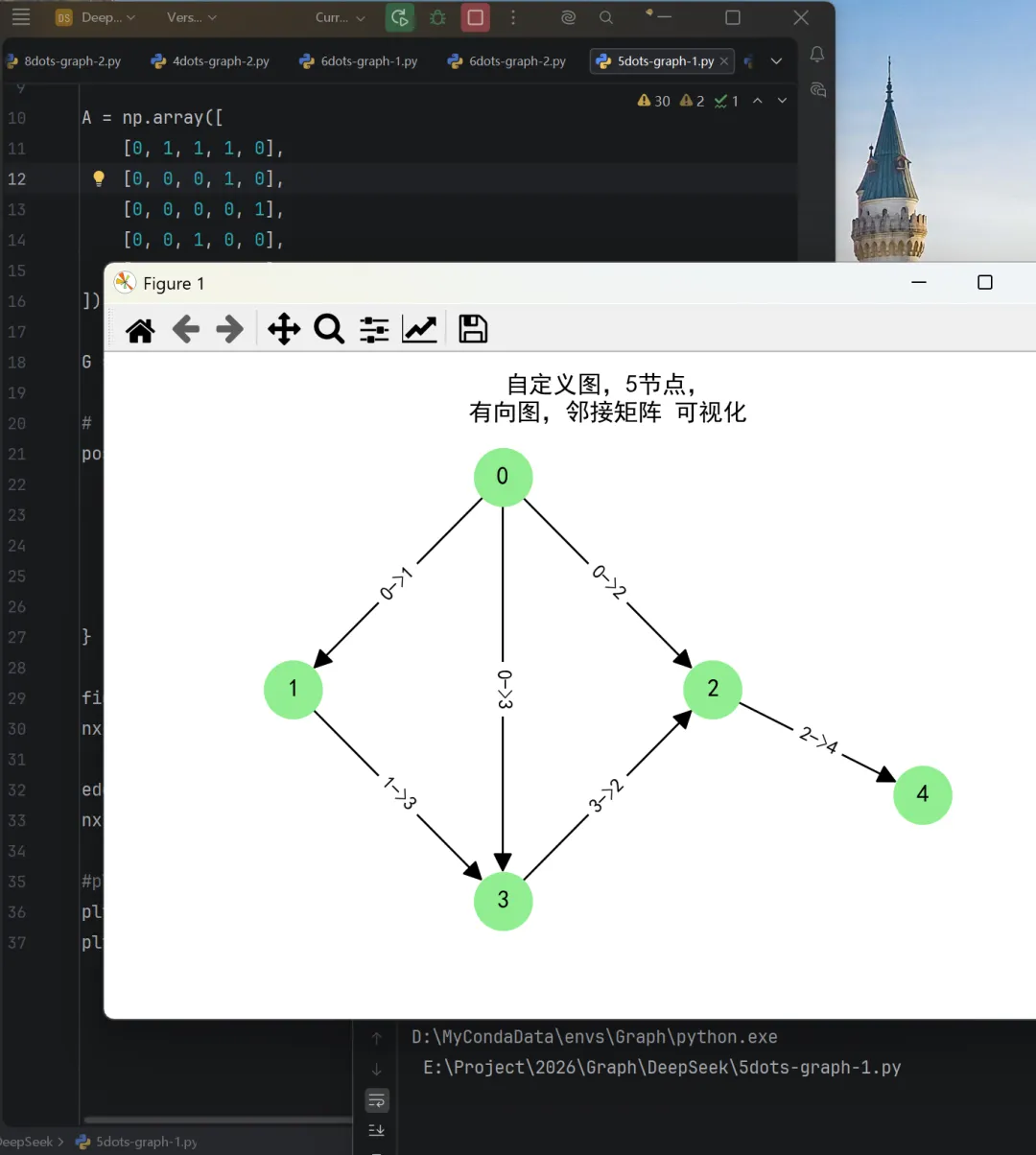Click the edge label 0->2

coord(609,582)
